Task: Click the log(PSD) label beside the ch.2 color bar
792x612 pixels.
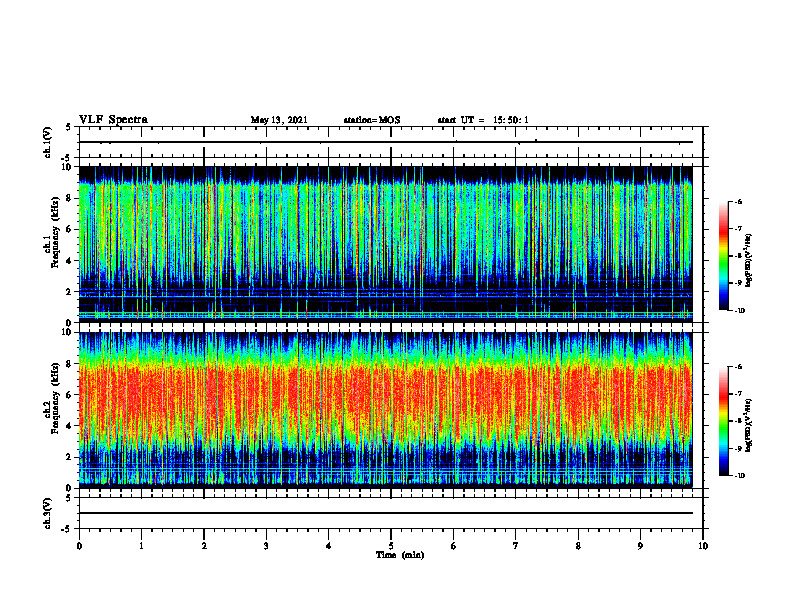Action: [749, 425]
